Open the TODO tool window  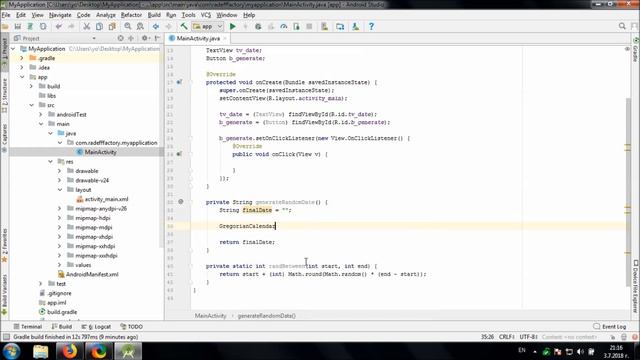coord(131,327)
